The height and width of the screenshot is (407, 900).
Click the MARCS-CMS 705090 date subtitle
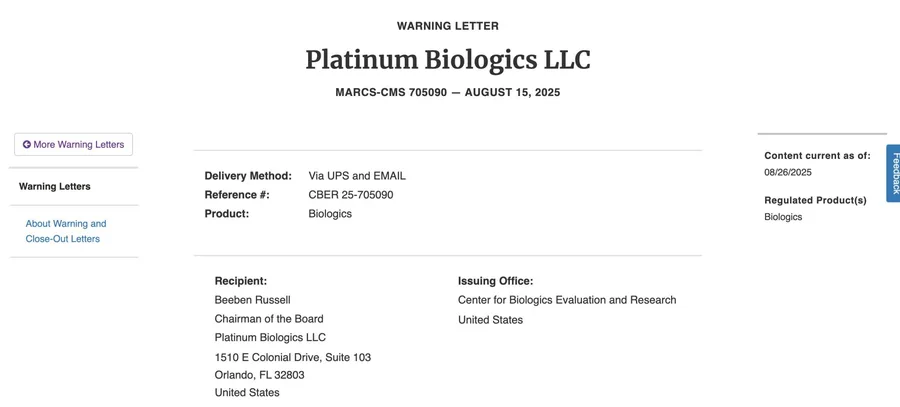[x=448, y=92]
